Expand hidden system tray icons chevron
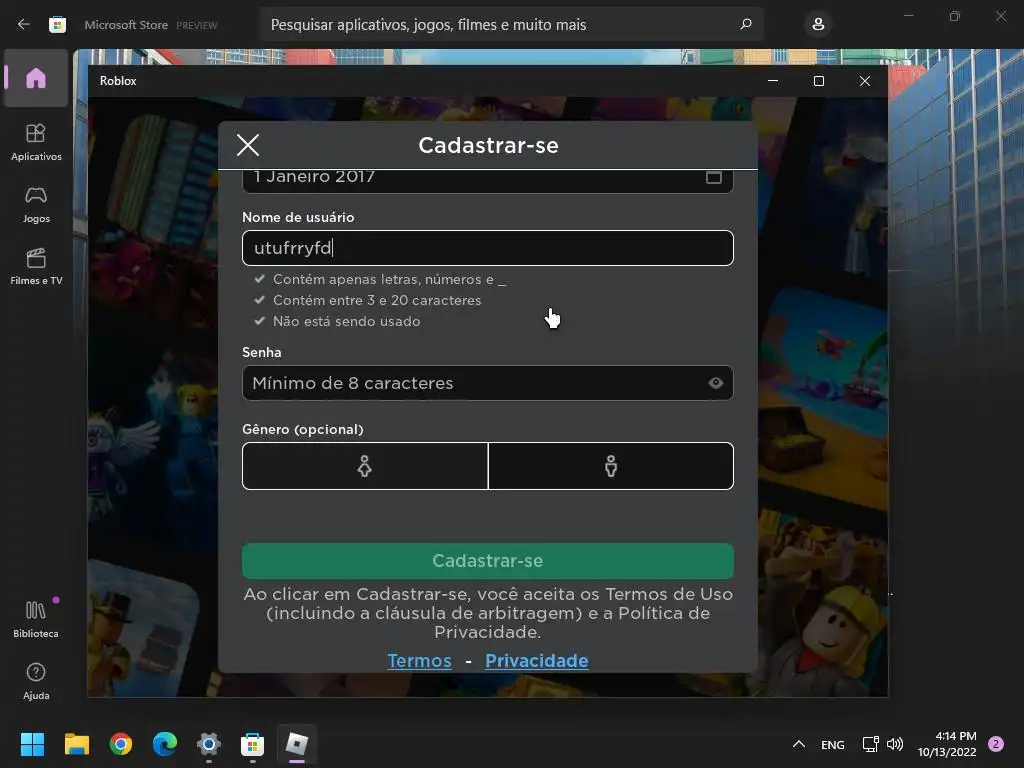 pos(798,744)
